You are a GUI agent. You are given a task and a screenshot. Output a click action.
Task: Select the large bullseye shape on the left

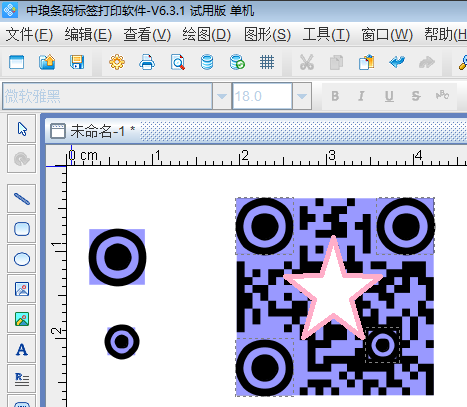(x=117, y=257)
